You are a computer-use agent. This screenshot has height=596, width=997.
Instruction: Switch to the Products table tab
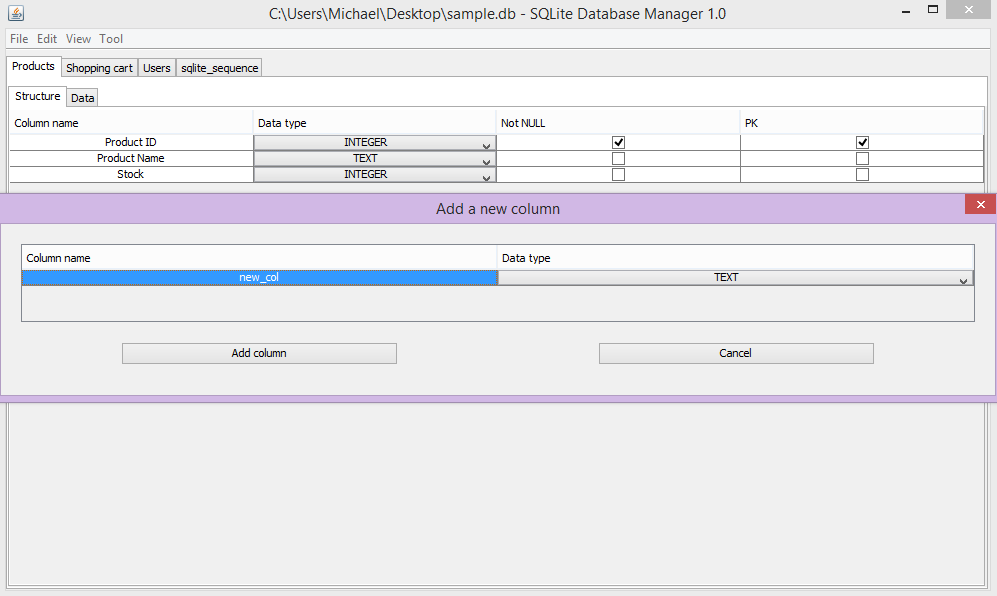[34, 66]
